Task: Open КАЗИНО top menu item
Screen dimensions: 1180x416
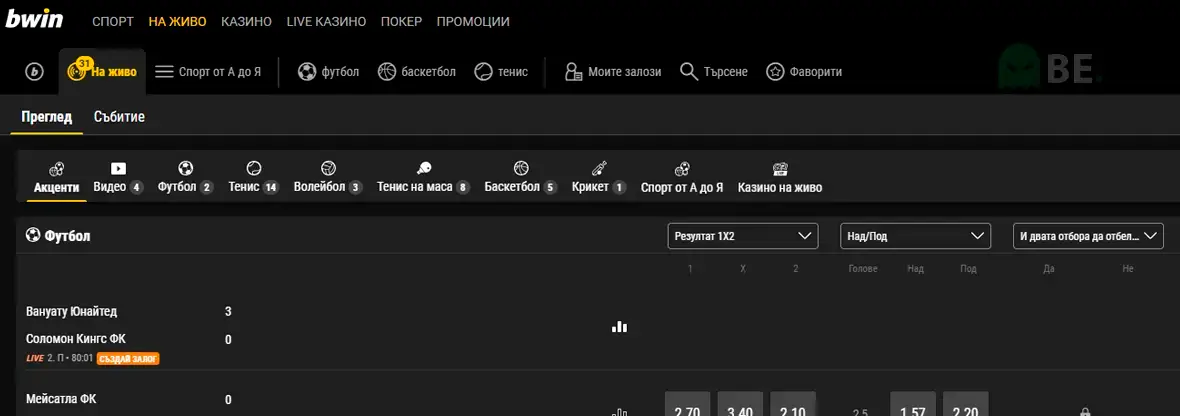Action: pyautogui.click(x=246, y=22)
